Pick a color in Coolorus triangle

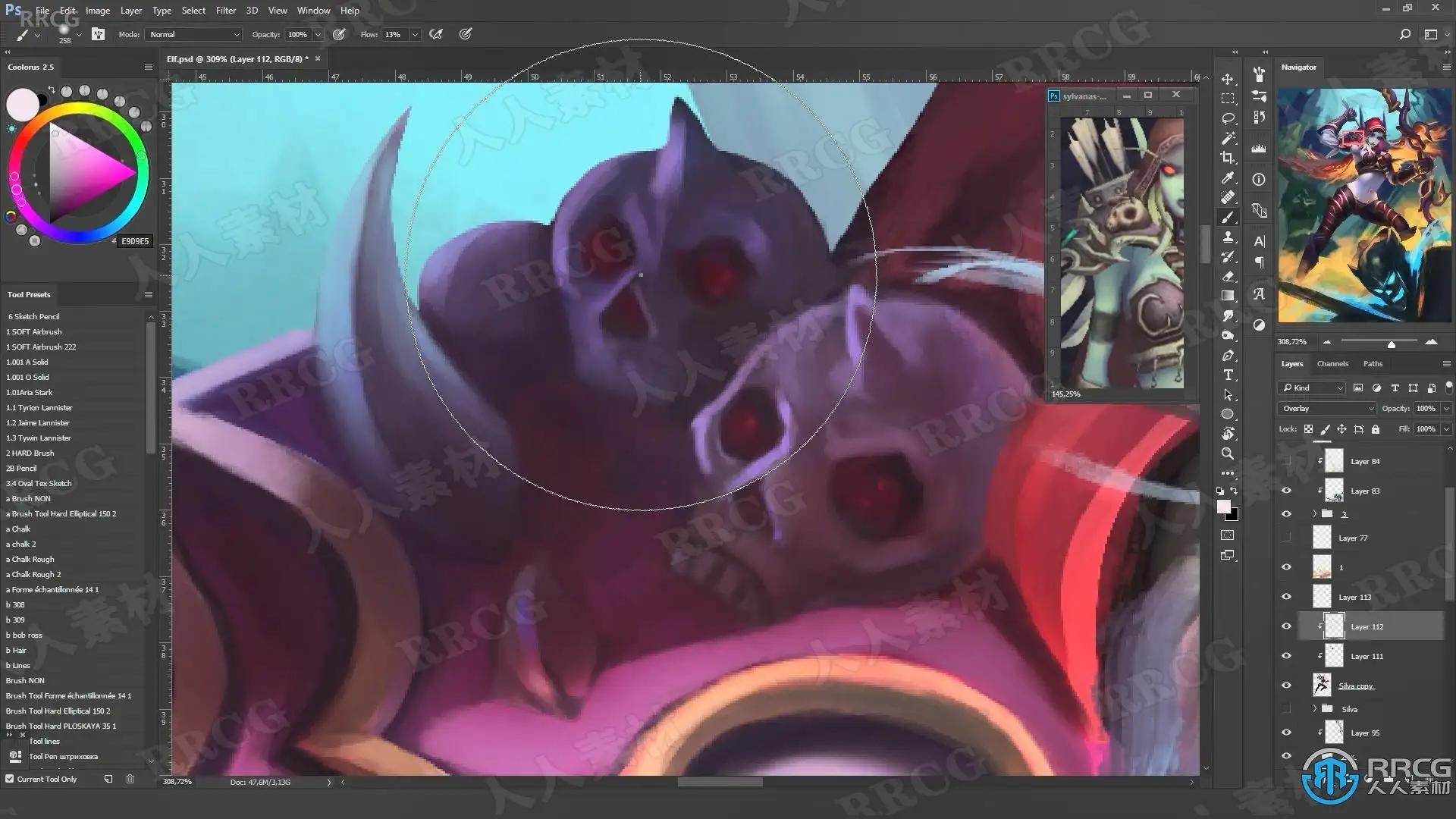click(87, 174)
